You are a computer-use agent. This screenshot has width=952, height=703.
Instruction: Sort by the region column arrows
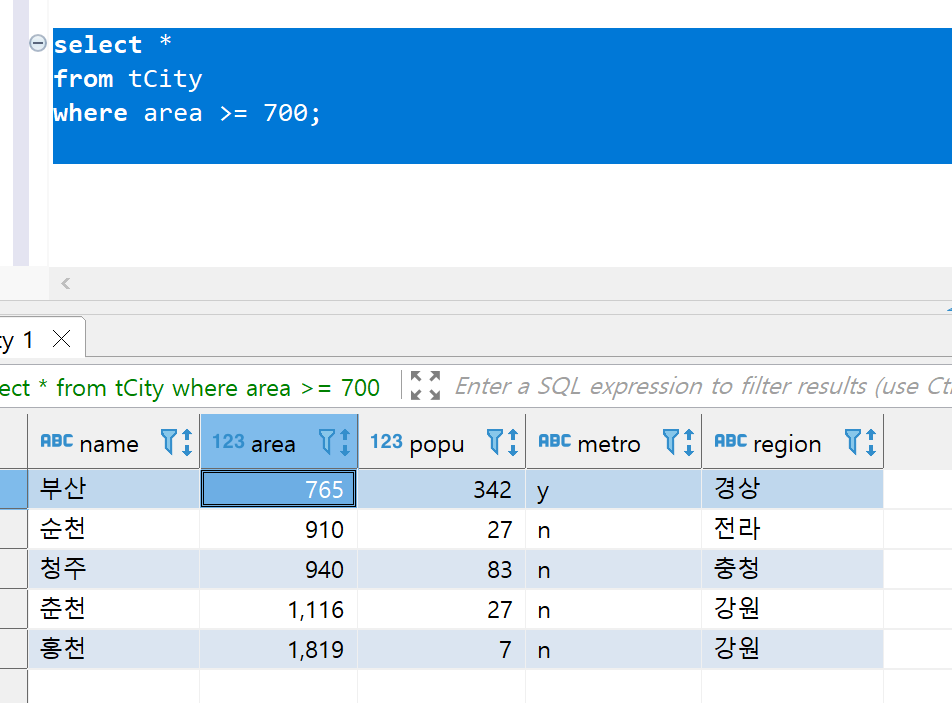pyautogui.click(x=871, y=442)
